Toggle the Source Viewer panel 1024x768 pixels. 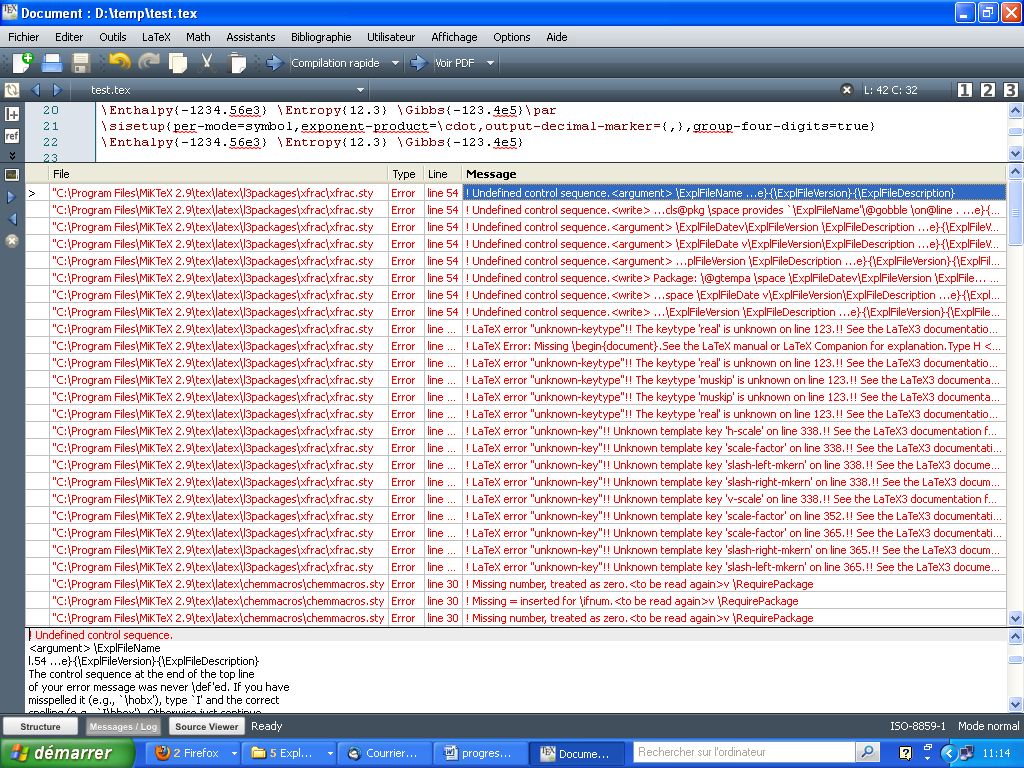point(206,726)
